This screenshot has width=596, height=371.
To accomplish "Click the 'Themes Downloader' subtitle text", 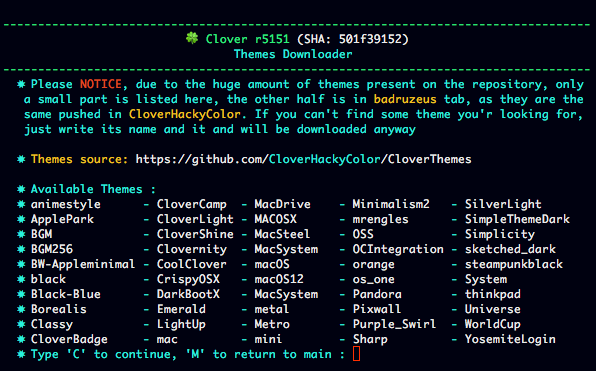I will (293, 54).
